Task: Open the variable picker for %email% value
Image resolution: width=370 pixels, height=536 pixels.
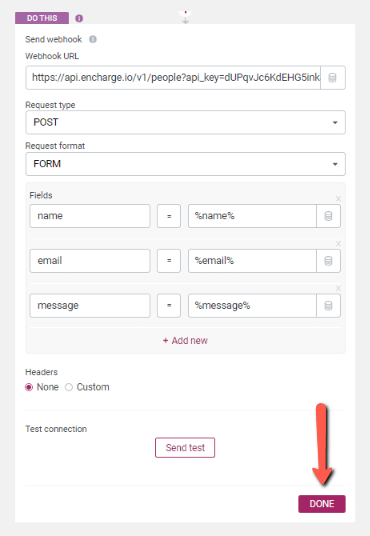Action: click(328, 261)
